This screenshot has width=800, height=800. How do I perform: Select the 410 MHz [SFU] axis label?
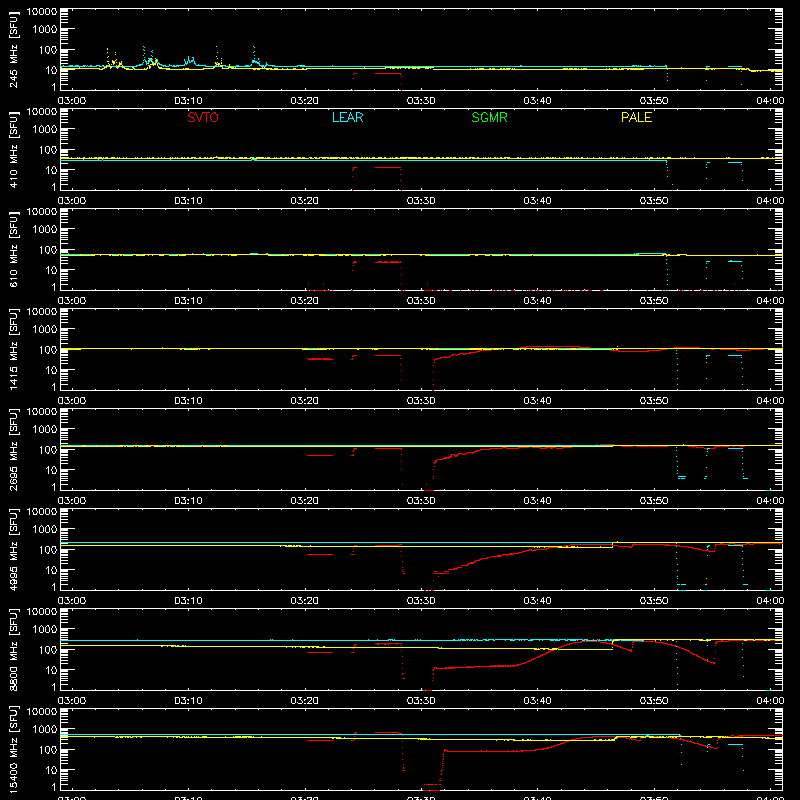13,150
